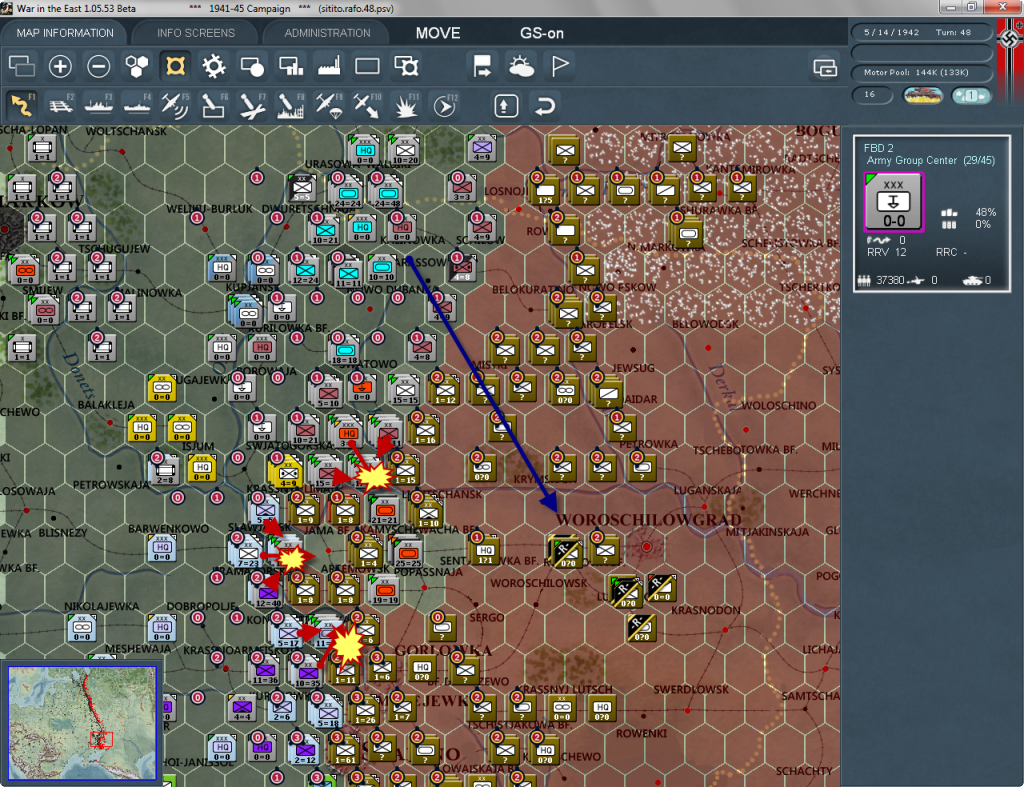Select the F8 bomb city icon
Screen dimensions: 1024x787
click(291, 105)
